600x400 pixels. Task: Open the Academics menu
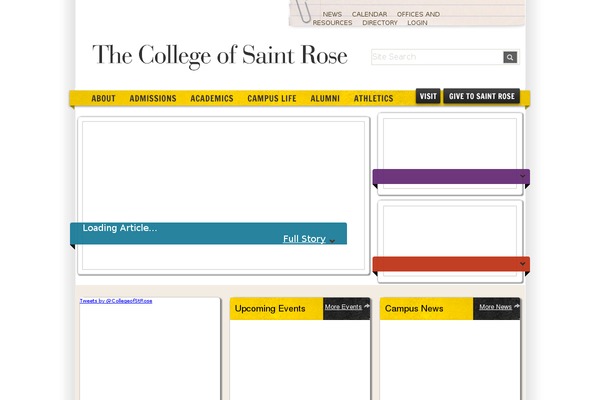click(212, 98)
